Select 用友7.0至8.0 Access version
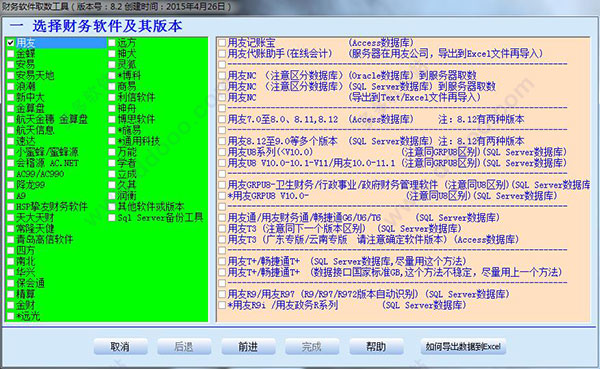The height and width of the screenshot is (369, 600). click(x=222, y=119)
